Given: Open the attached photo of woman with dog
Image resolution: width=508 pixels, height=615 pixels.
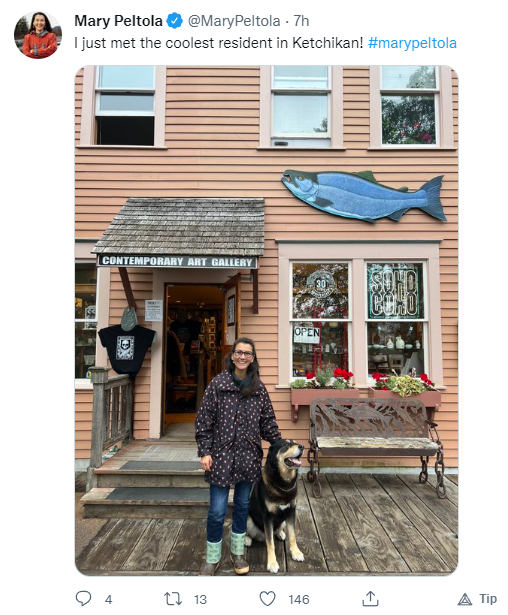Looking at the screenshot, I should click(x=266, y=320).
